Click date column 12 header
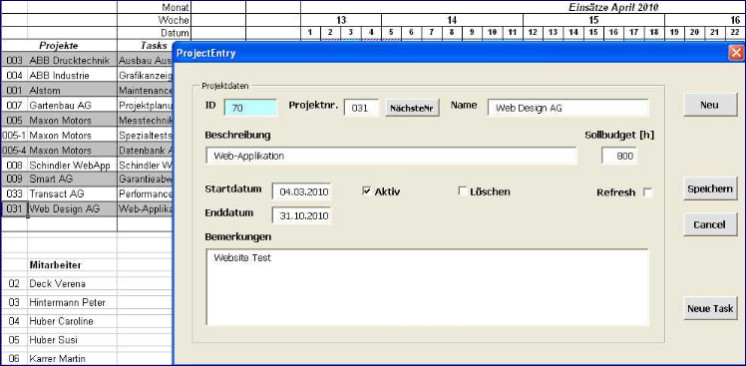The width and height of the screenshot is (746, 366). tap(533, 33)
